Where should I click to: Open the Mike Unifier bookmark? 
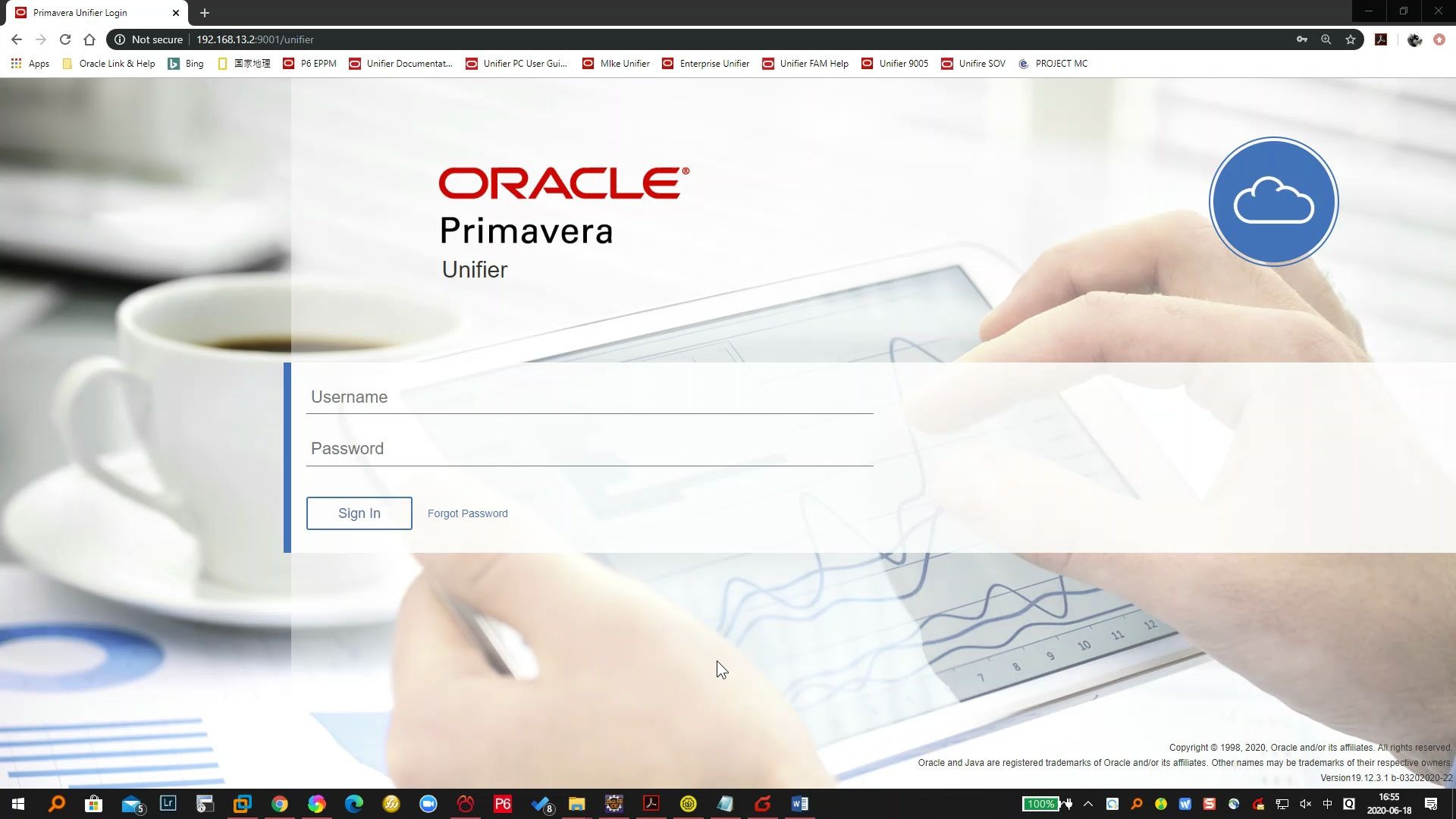(616, 64)
